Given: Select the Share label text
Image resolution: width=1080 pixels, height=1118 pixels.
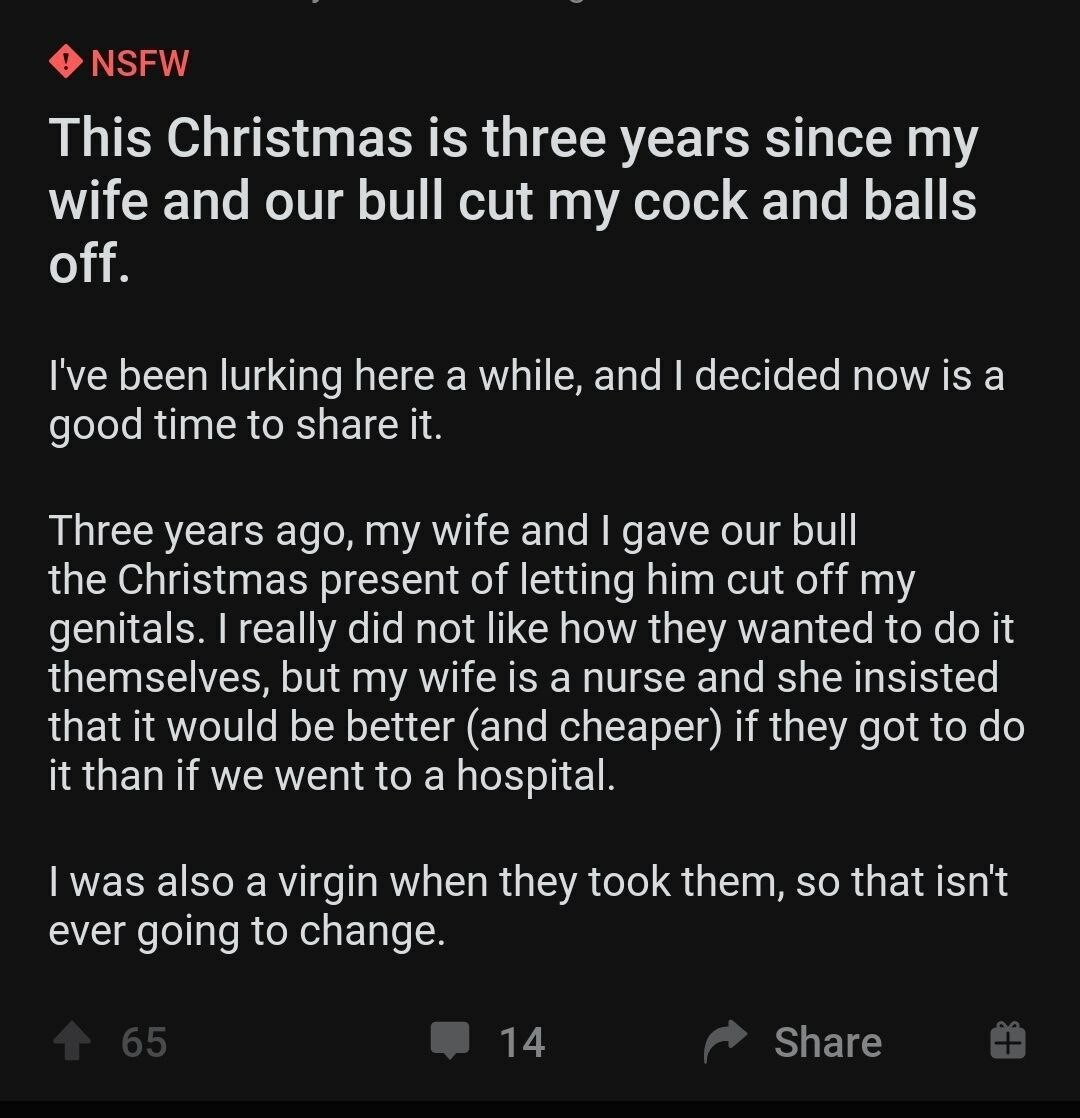Looking at the screenshot, I should click(x=828, y=1042).
